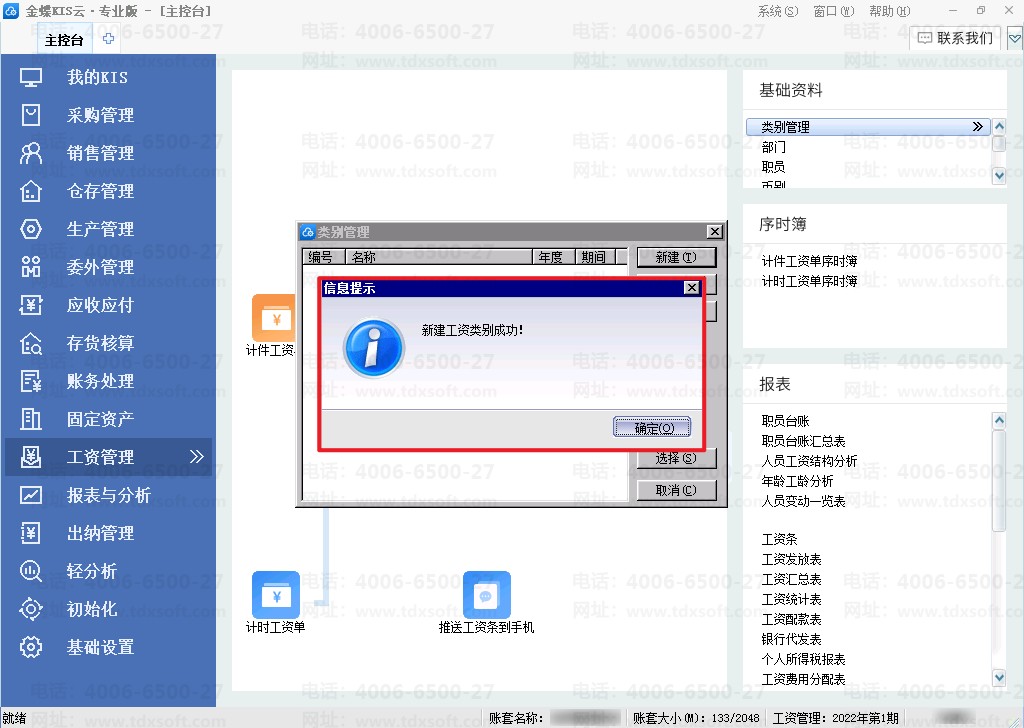The image size is (1024, 728).
Task: Open the 基础设置 gear icon
Action: pyautogui.click(x=31, y=647)
